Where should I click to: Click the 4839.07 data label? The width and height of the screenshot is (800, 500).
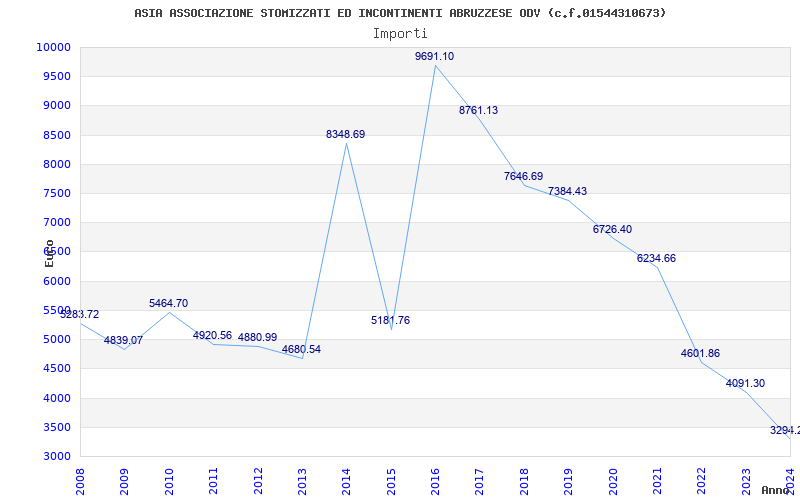[123, 340]
